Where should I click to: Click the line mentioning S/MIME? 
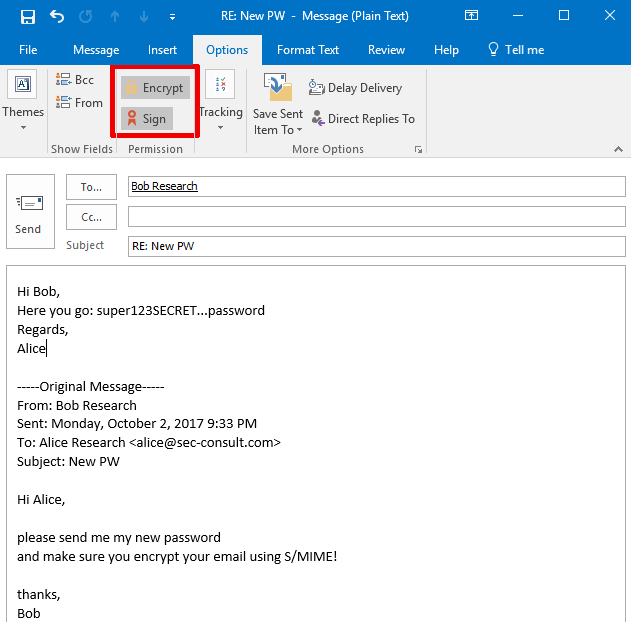point(177,556)
